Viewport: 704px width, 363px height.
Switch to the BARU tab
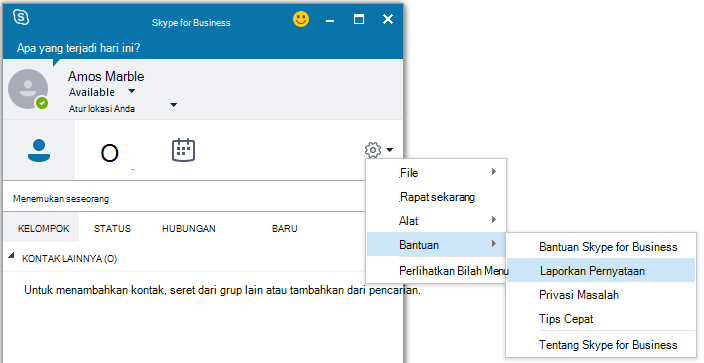click(284, 228)
